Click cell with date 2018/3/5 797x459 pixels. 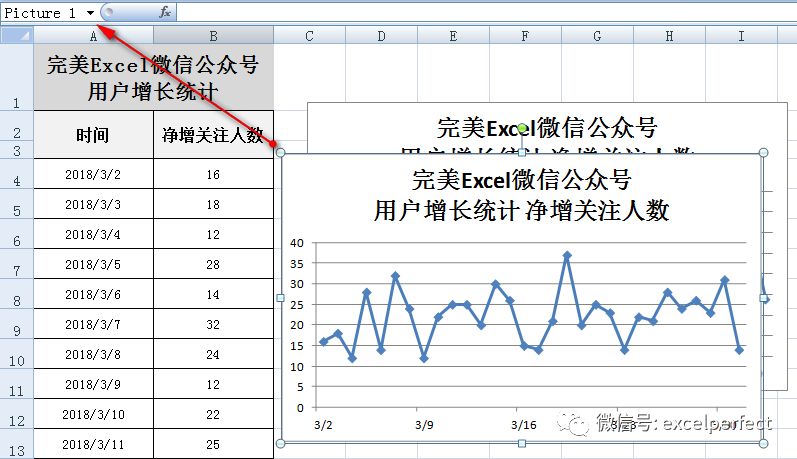(94, 264)
